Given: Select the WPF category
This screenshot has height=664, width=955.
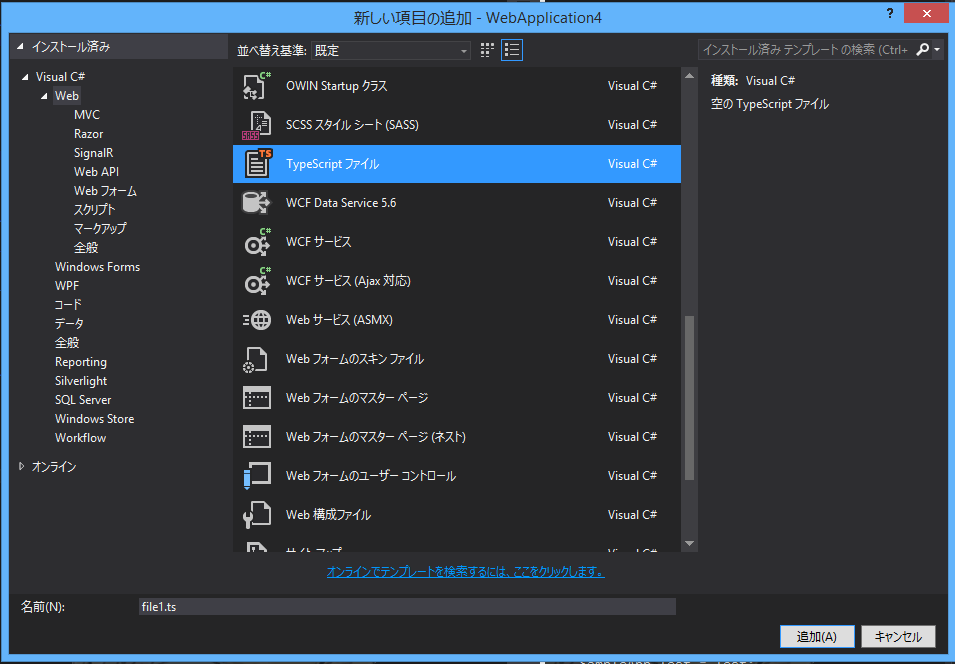Looking at the screenshot, I should (66, 286).
